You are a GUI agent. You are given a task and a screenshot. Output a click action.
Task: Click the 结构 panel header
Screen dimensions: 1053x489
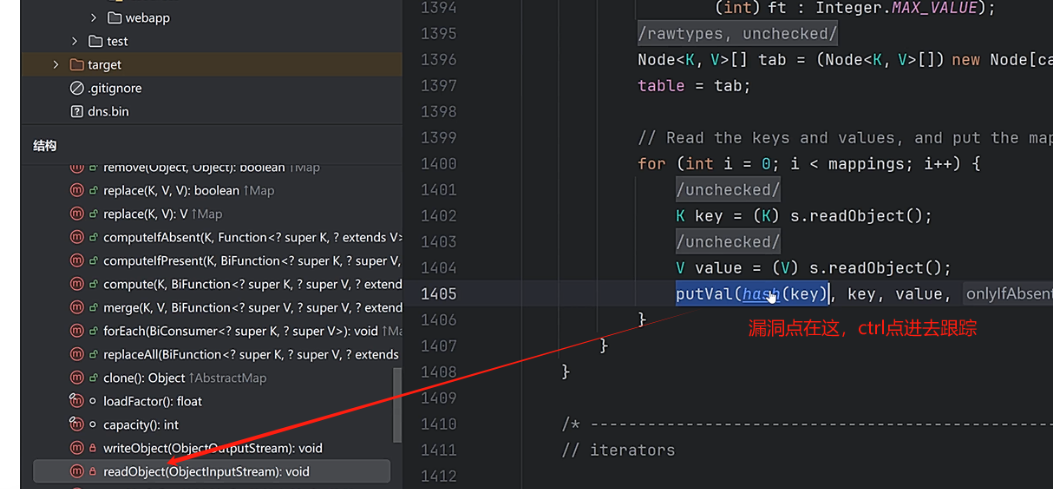click(45, 146)
